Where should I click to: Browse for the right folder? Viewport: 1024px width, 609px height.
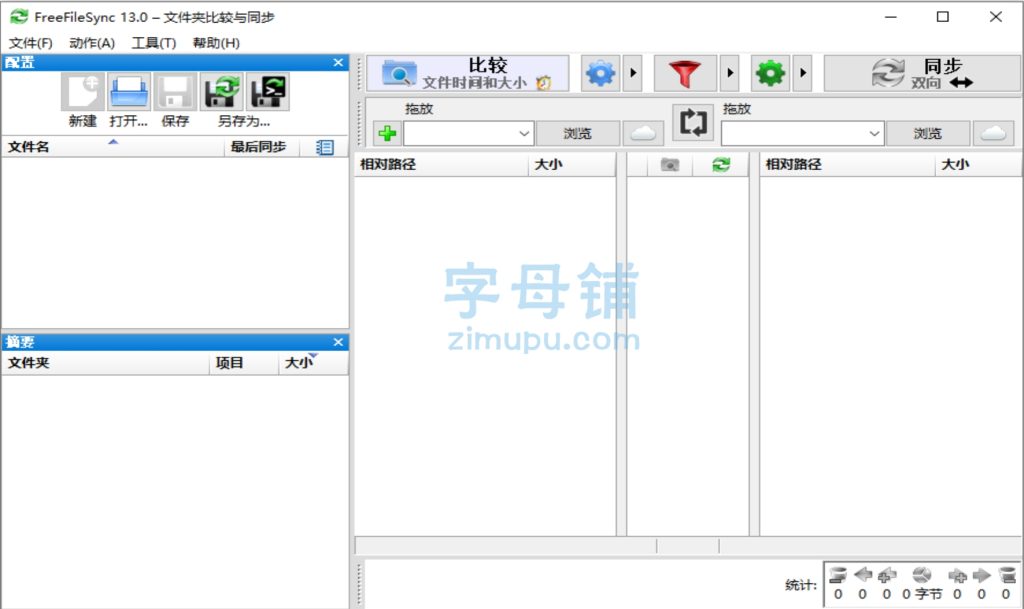click(x=928, y=134)
